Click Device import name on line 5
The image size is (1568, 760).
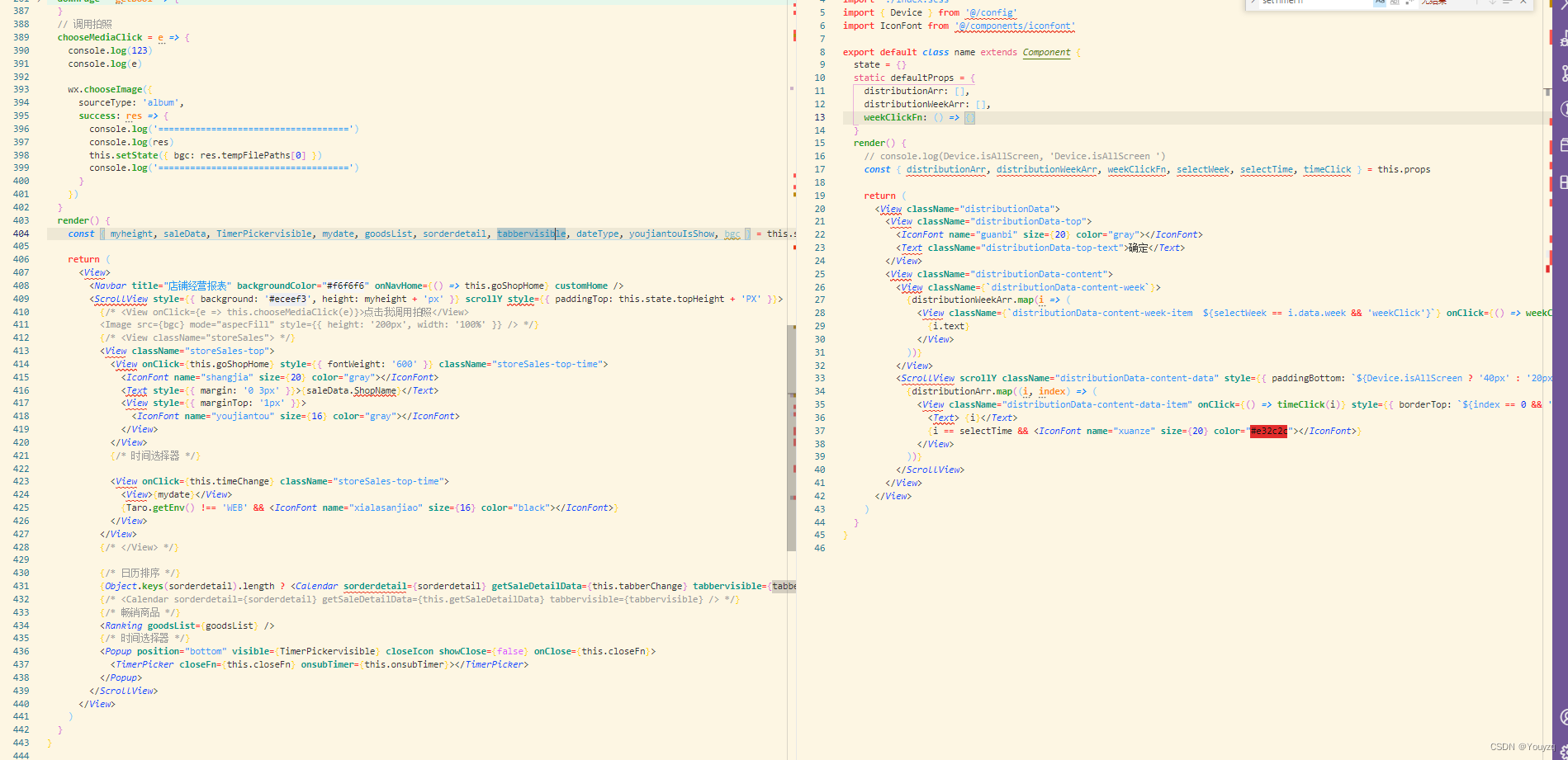click(906, 13)
